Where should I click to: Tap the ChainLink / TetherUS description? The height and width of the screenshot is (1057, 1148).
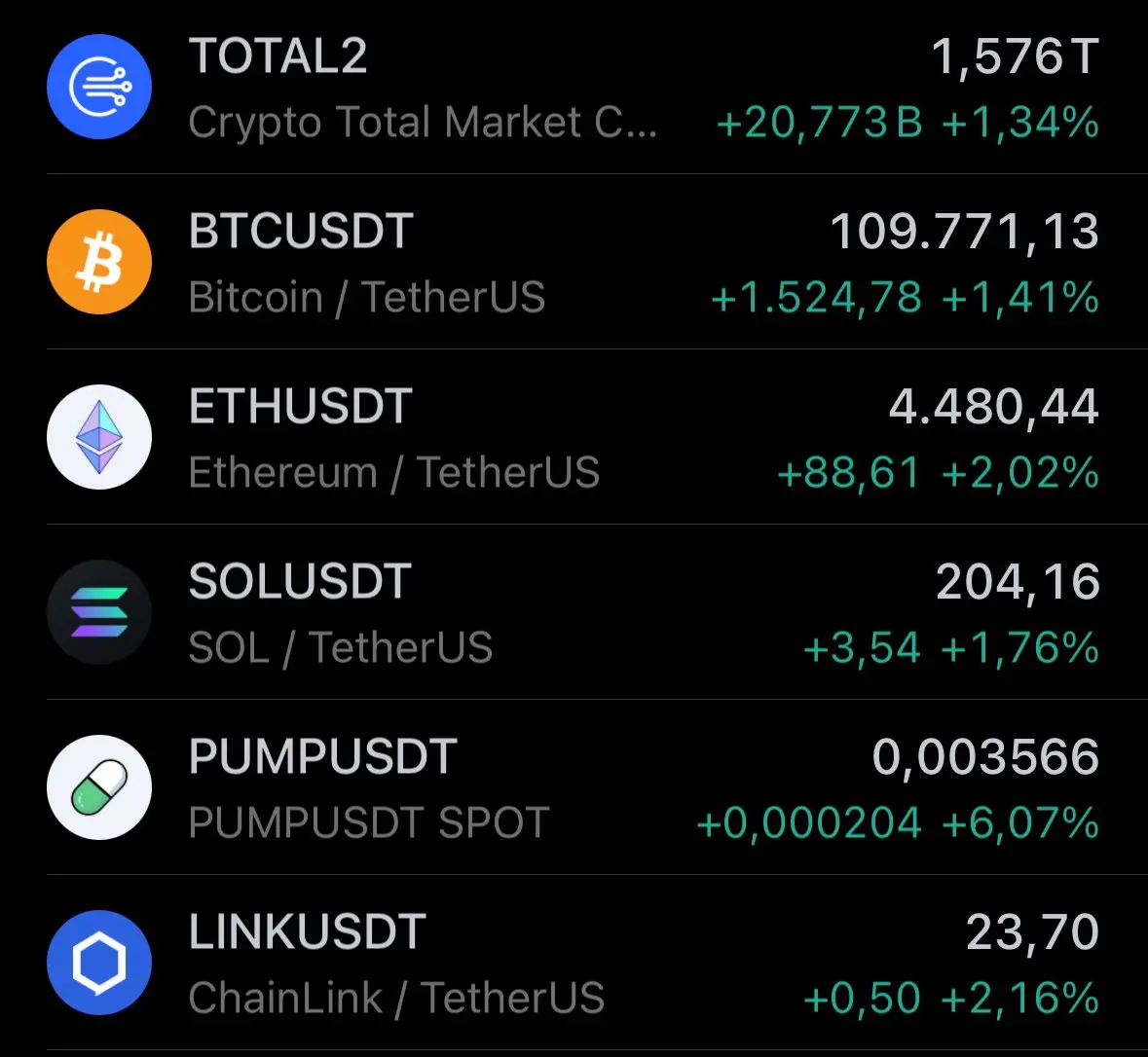(396, 999)
